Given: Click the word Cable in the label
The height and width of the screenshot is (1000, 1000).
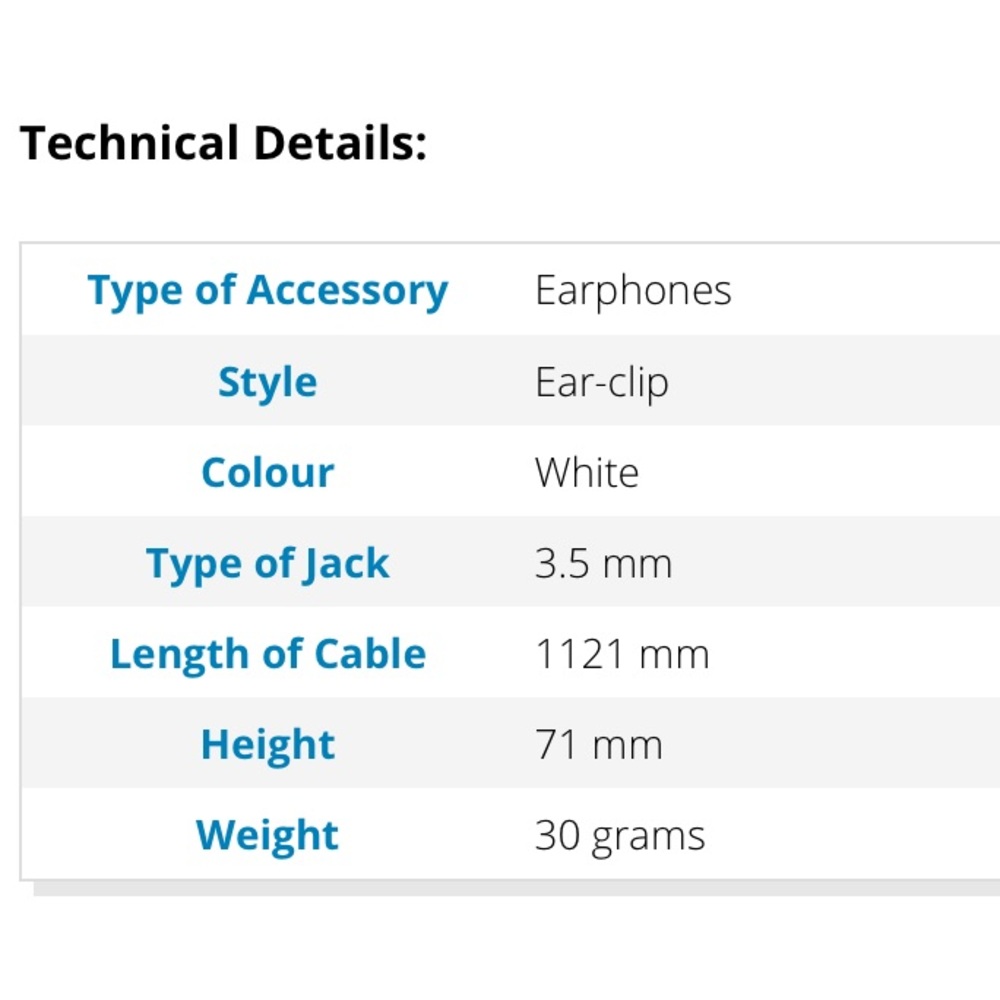Looking at the screenshot, I should click(x=370, y=654).
